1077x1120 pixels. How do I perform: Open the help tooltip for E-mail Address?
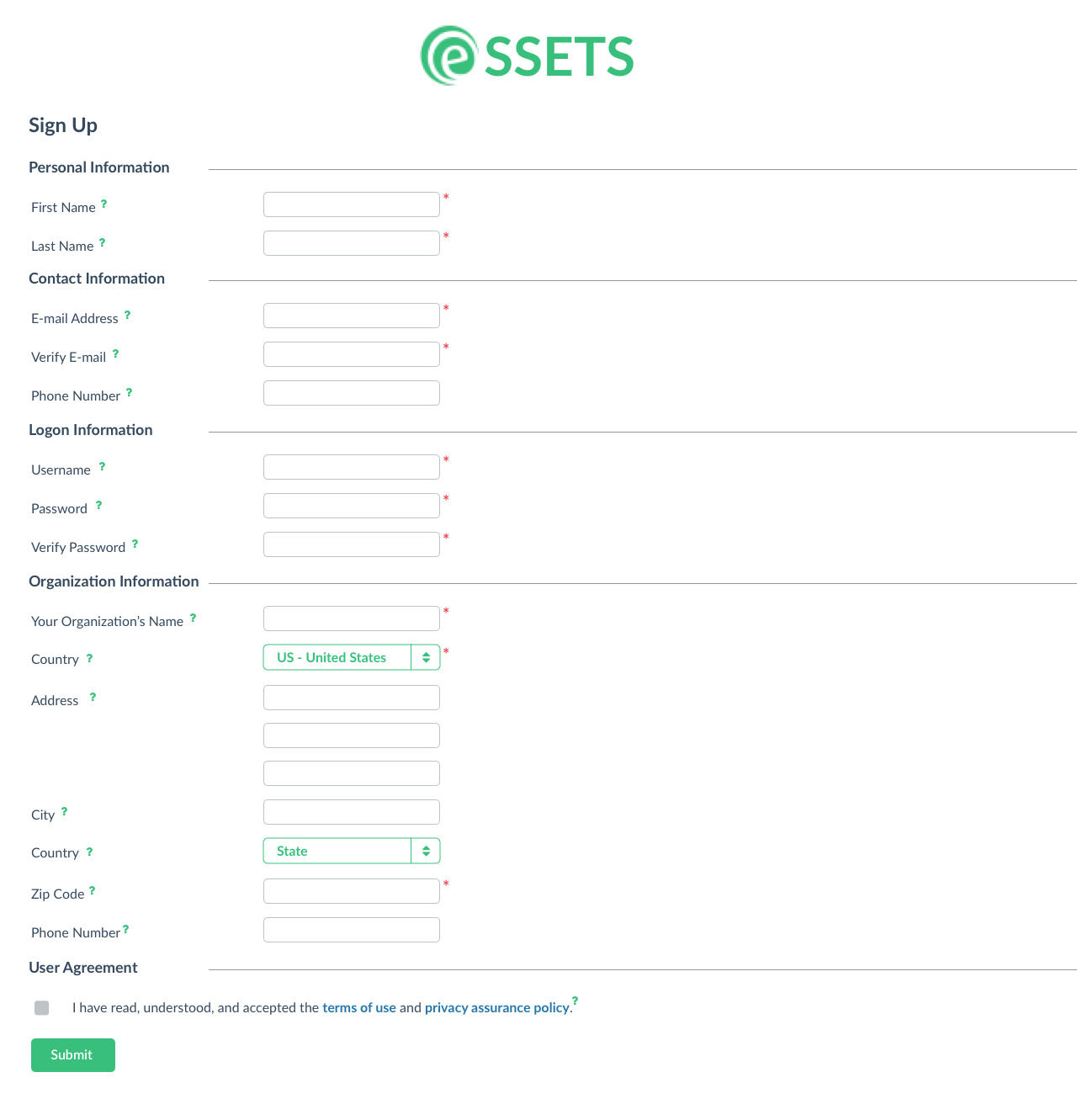click(x=128, y=315)
